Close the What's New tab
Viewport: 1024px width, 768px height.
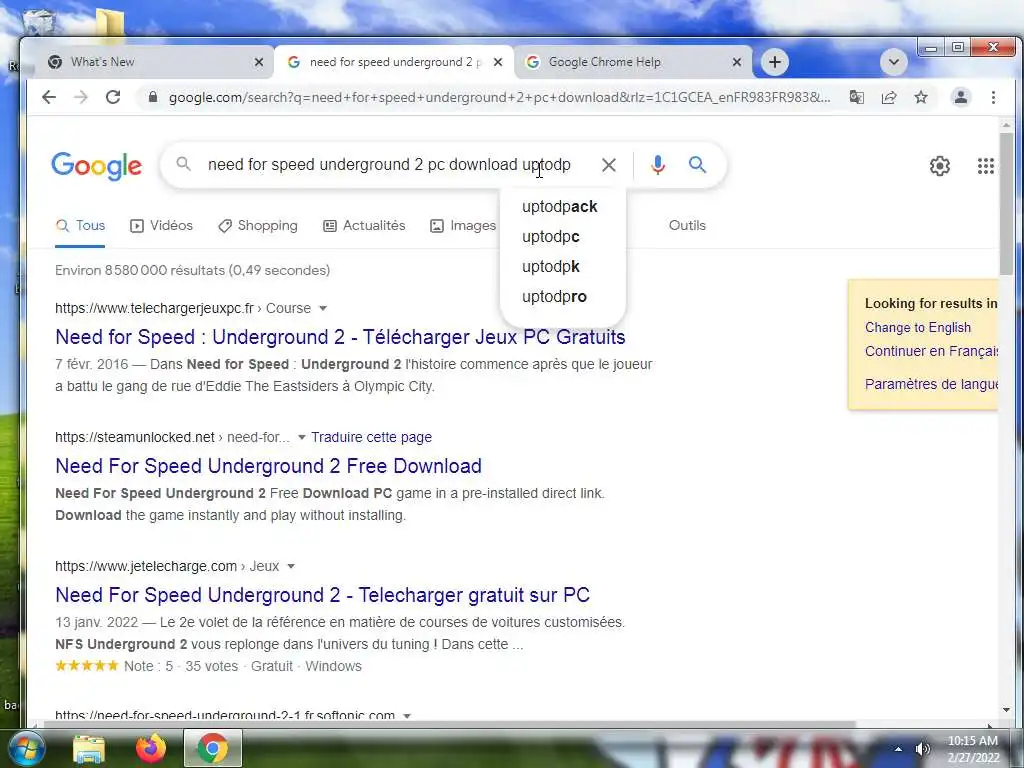point(259,62)
